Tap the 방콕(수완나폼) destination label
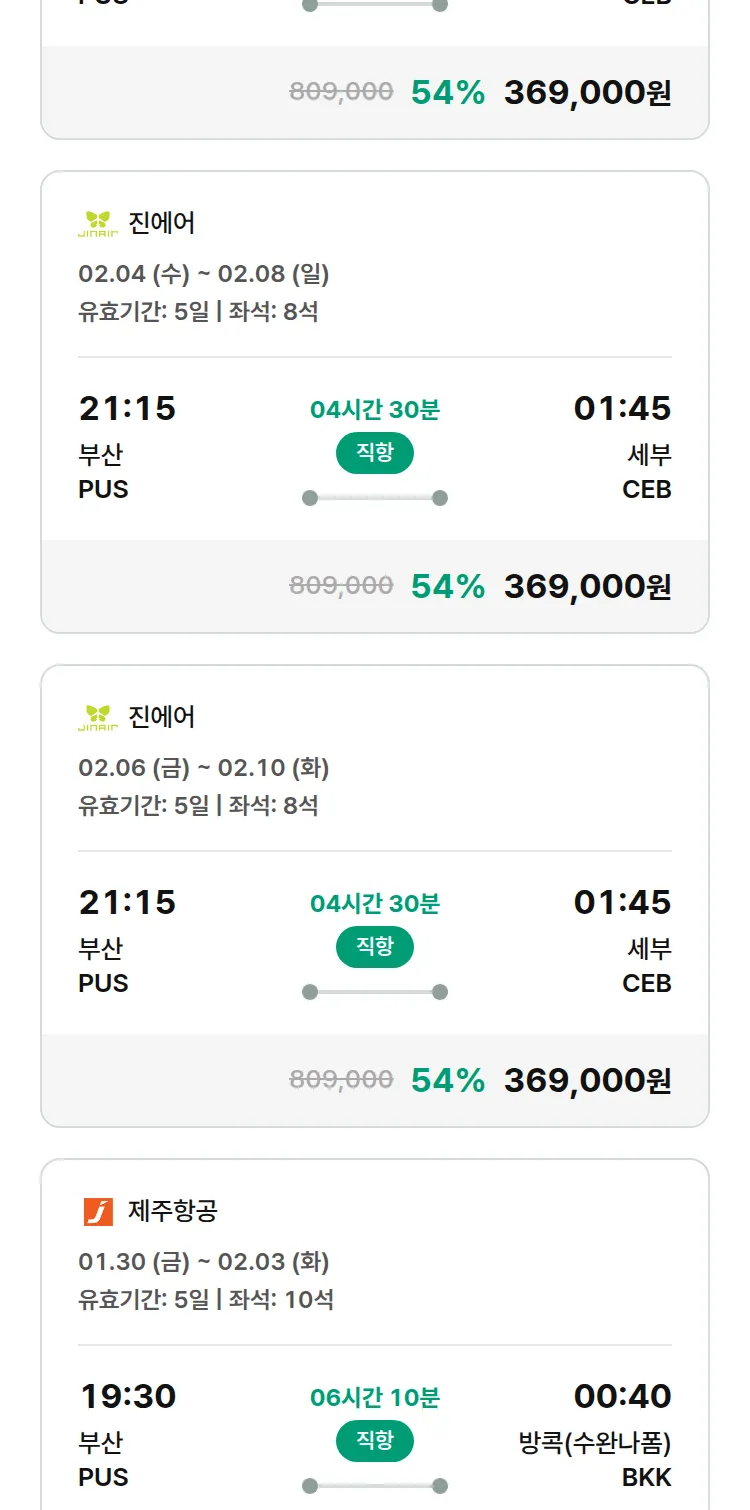Viewport: 750px width, 1510px height. pyautogui.click(x=595, y=1443)
